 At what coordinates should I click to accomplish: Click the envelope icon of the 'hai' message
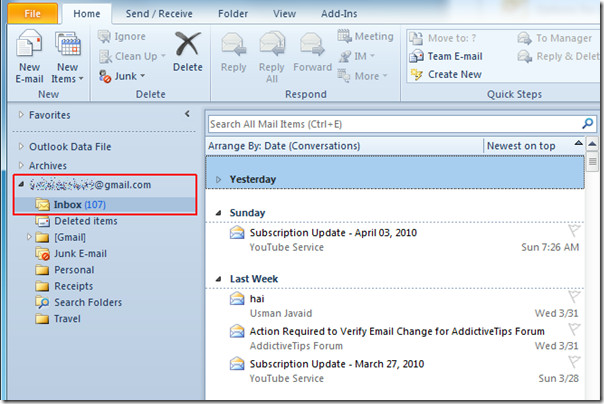pos(237,298)
